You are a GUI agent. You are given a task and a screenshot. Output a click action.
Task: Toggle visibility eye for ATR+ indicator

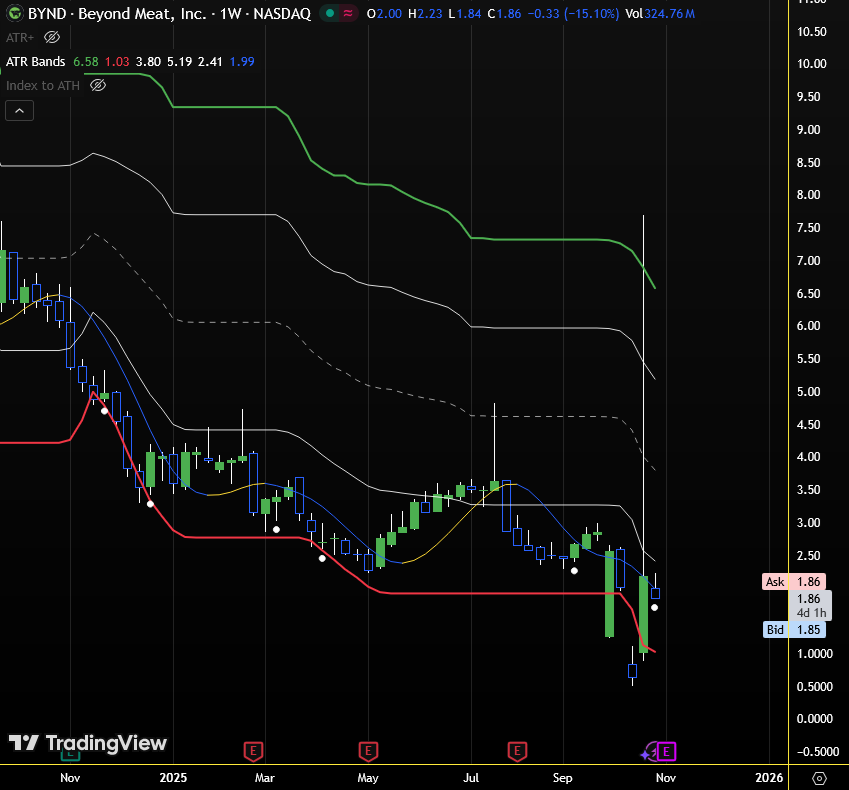click(x=52, y=37)
